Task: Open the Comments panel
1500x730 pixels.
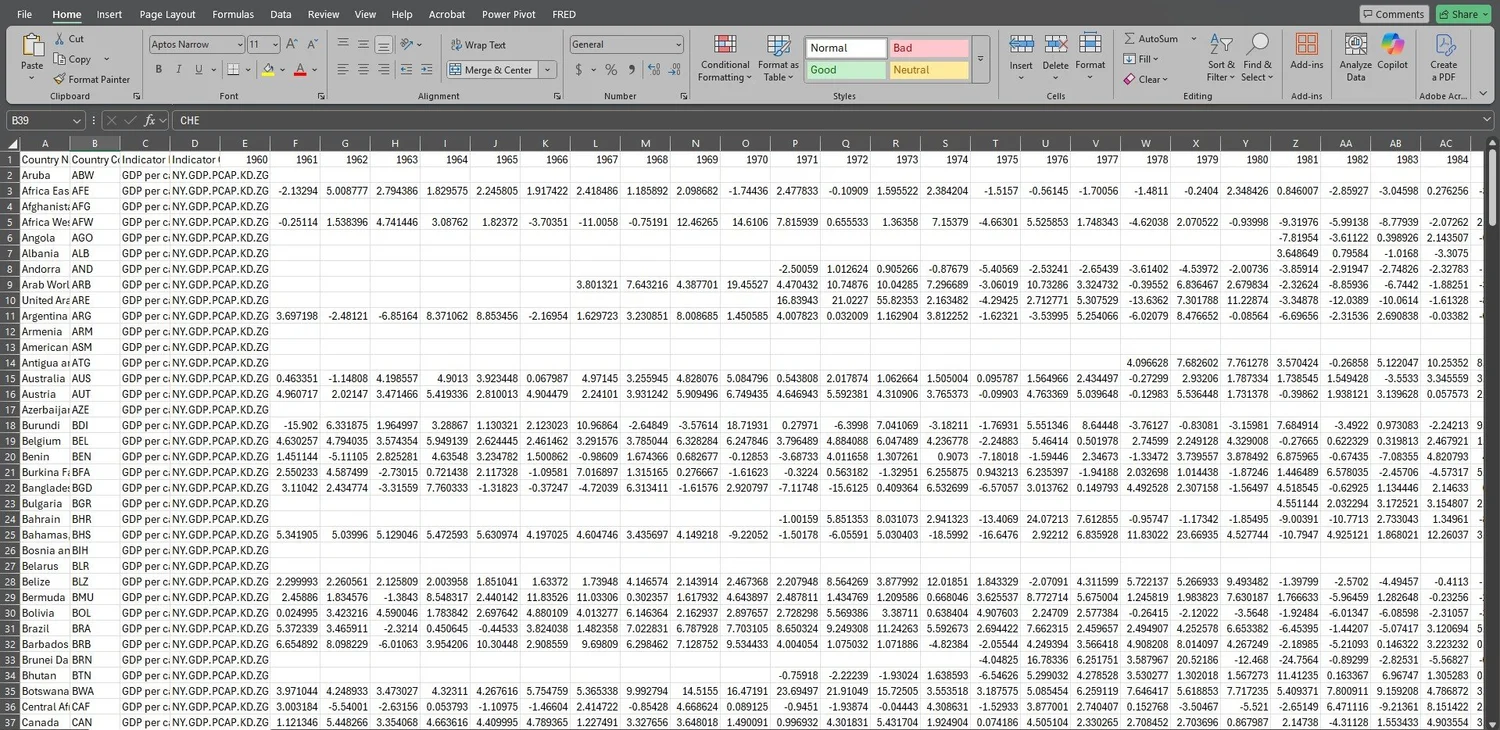Action: pyautogui.click(x=1393, y=14)
